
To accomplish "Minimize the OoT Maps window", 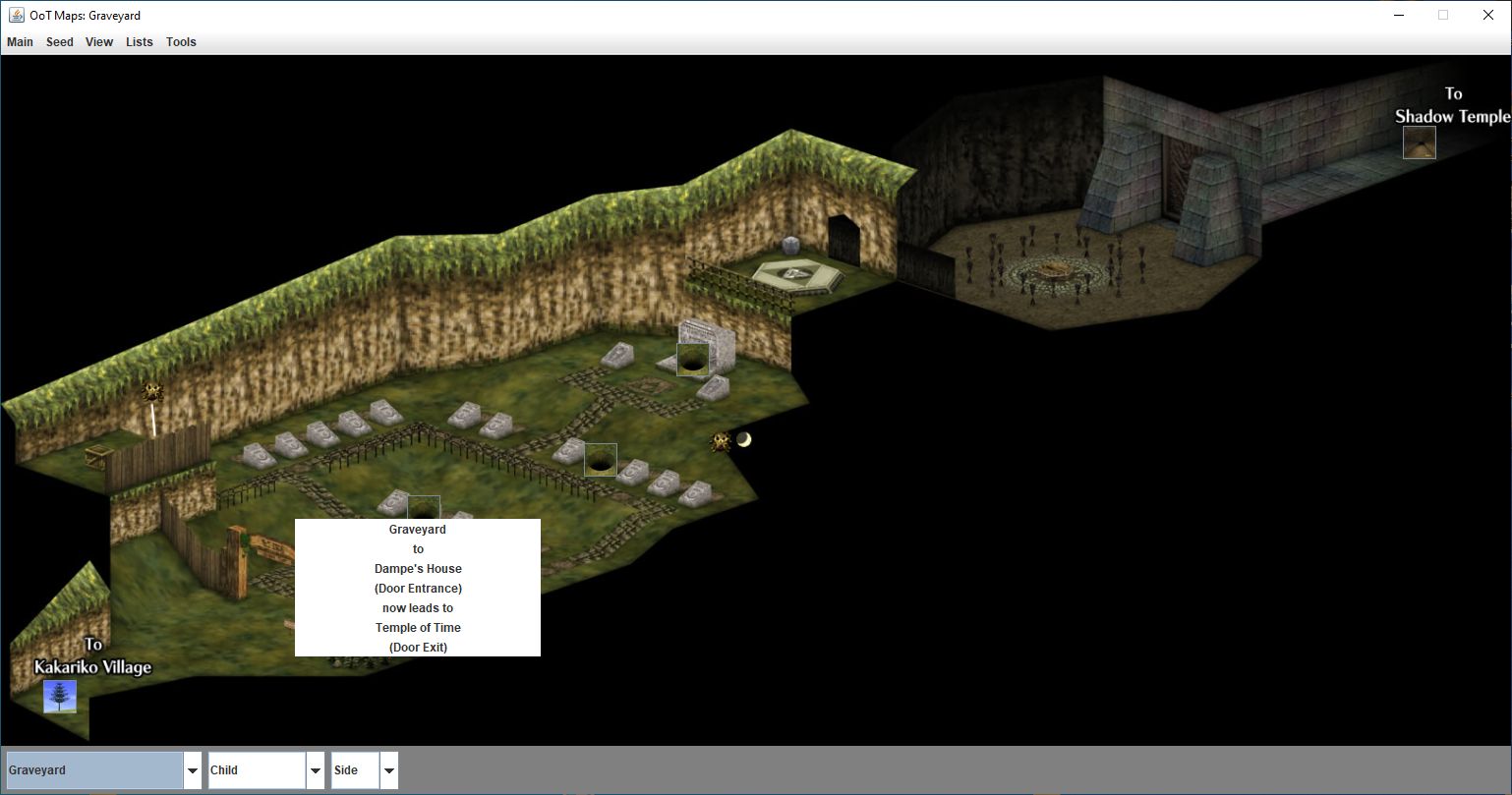I will 1398,15.
